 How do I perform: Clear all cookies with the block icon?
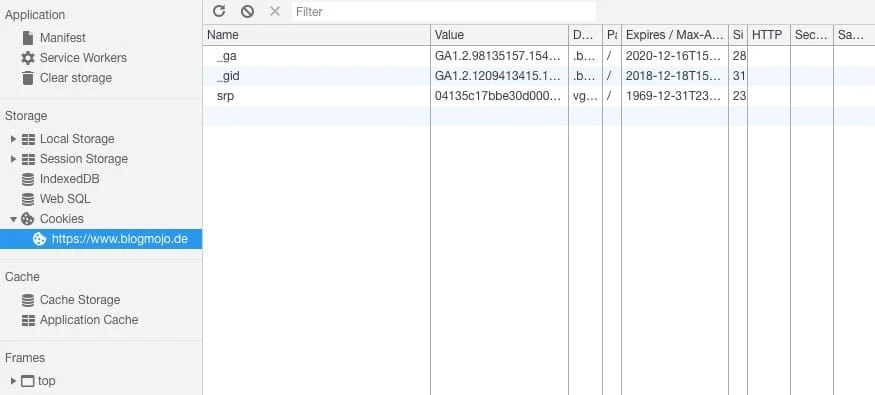pyautogui.click(x=247, y=11)
